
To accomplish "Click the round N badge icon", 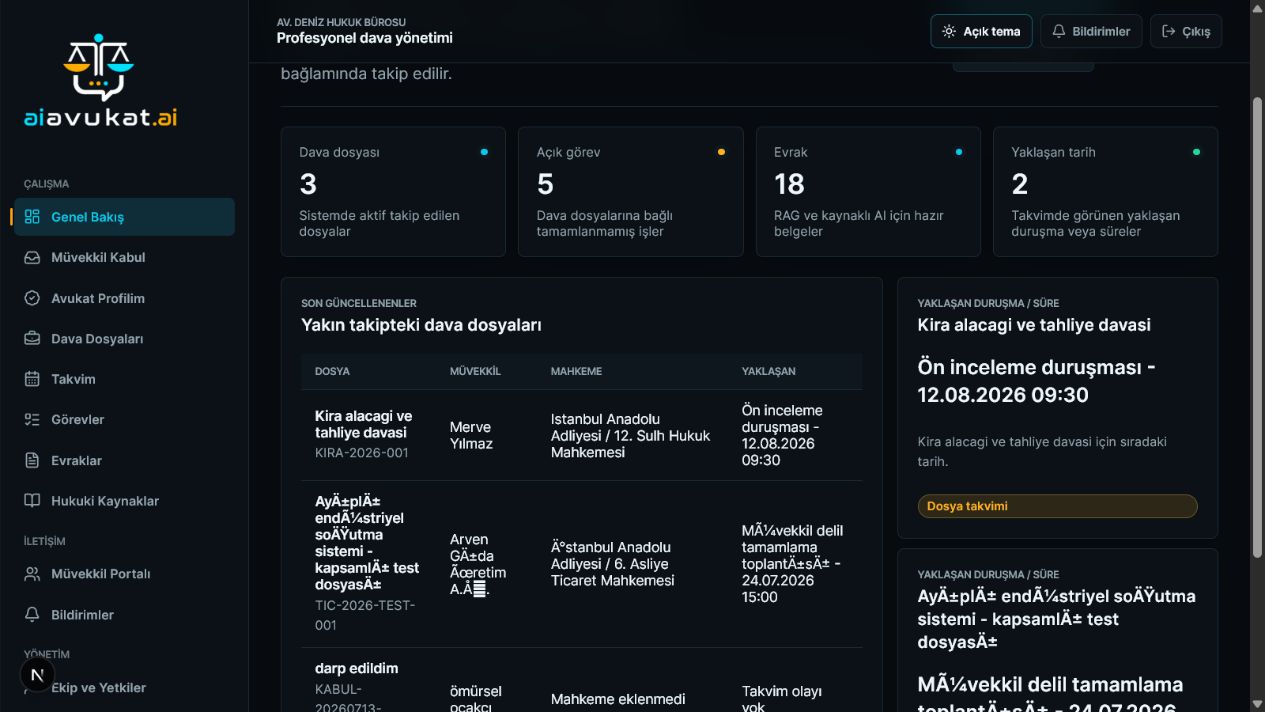I will pyautogui.click(x=37, y=675).
